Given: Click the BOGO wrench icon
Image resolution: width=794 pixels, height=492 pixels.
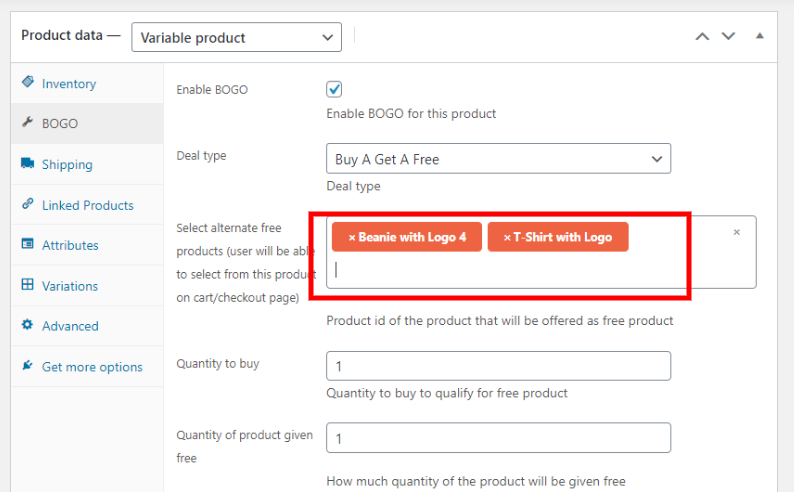Looking at the screenshot, I should pos(27,124).
